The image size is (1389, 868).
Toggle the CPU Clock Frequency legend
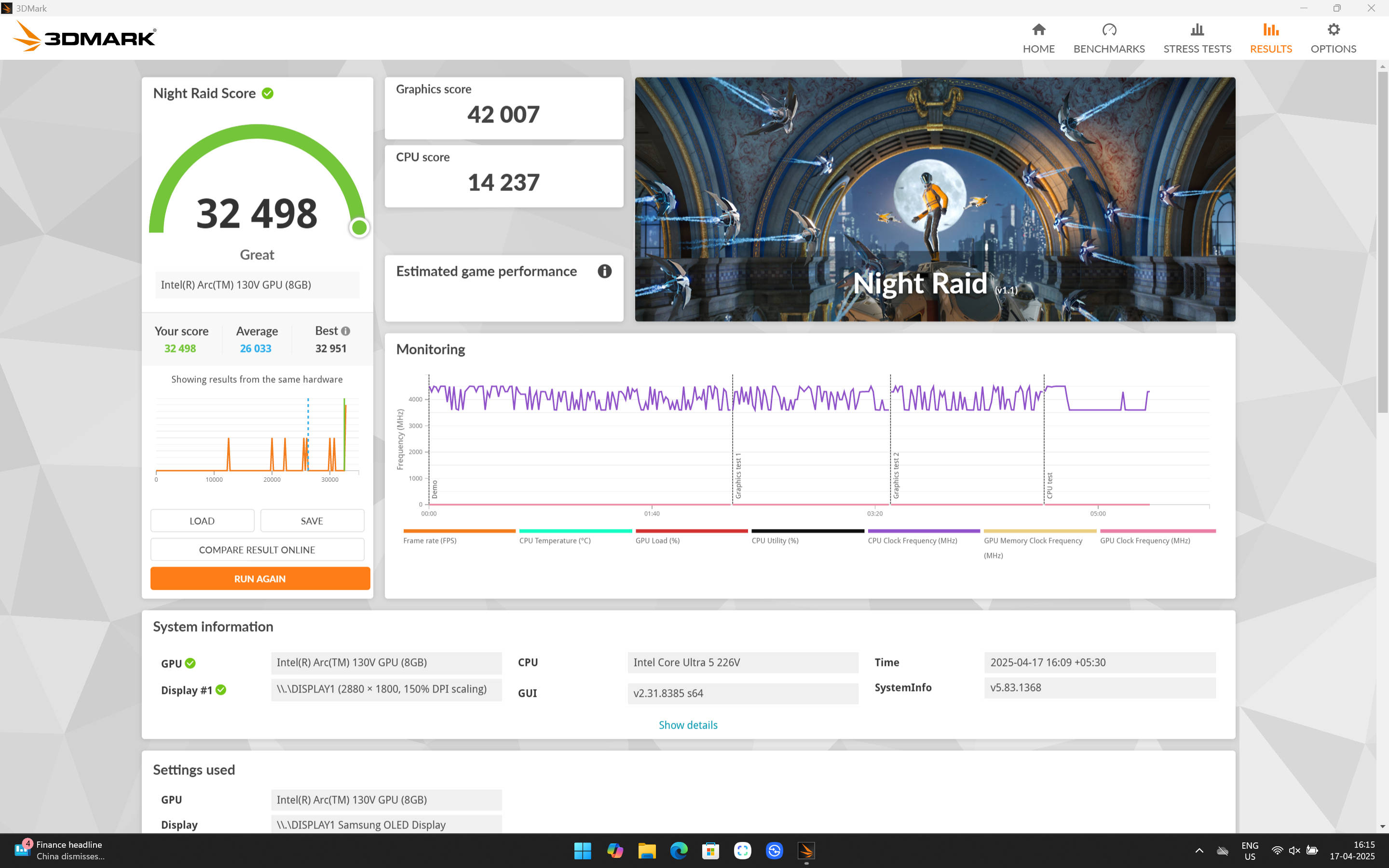pos(924,537)
